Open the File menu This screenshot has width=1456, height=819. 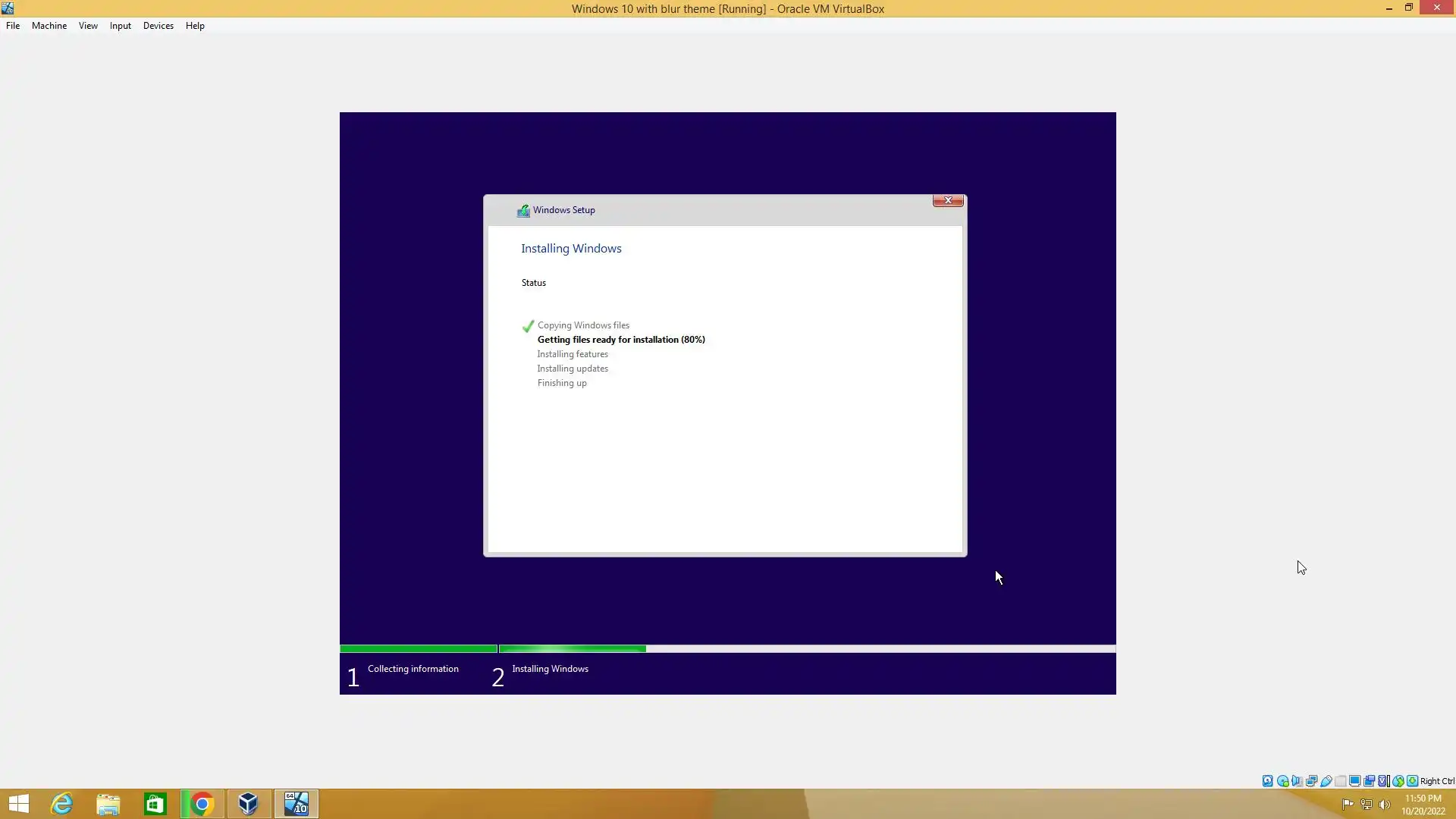(x=13, y=26)
